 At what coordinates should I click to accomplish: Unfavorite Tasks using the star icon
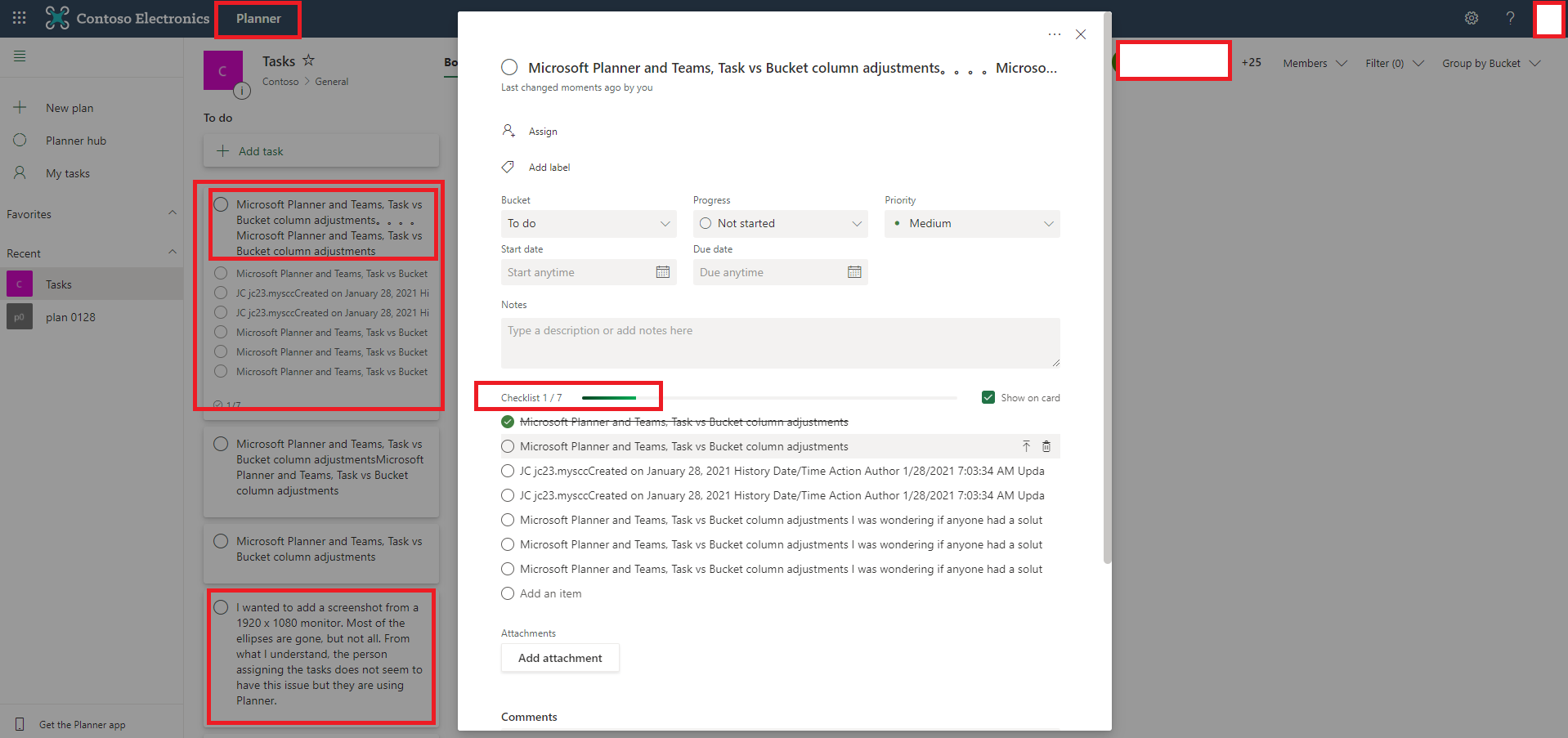(308, 60)
